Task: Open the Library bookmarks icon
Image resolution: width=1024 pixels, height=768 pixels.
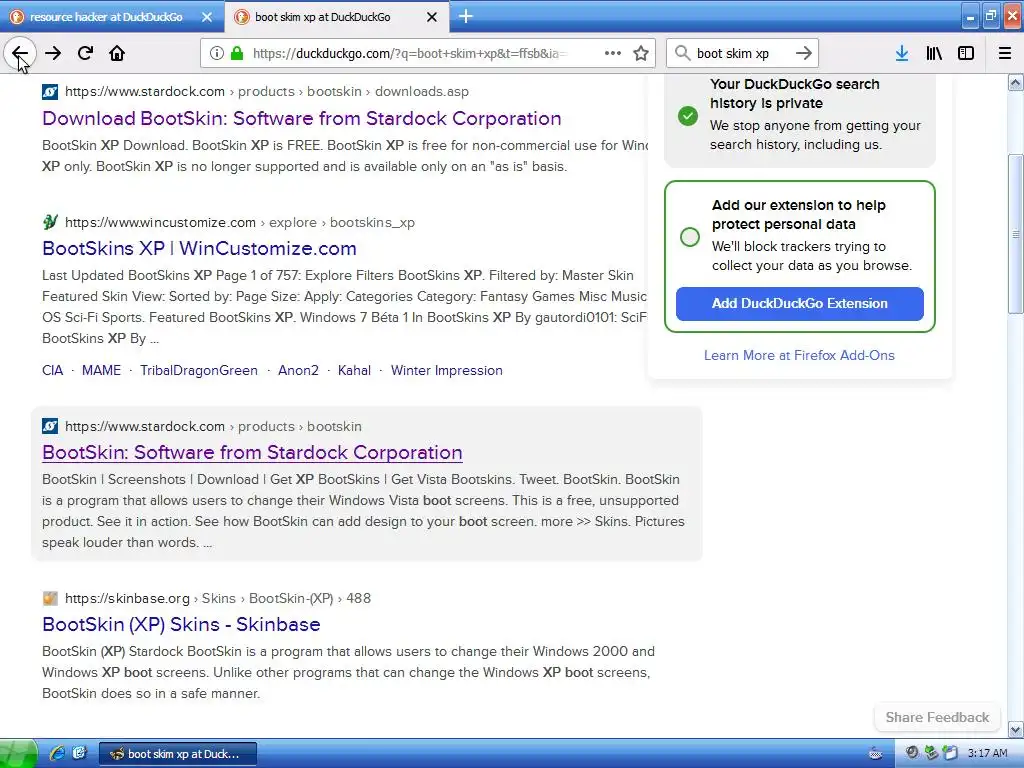Action: pos(934,53)
